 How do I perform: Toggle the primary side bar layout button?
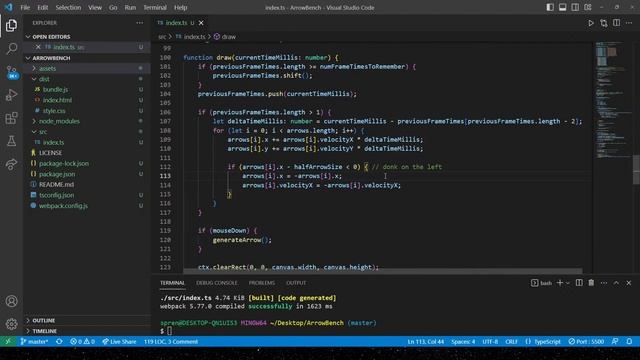click(x=550, y=7)
